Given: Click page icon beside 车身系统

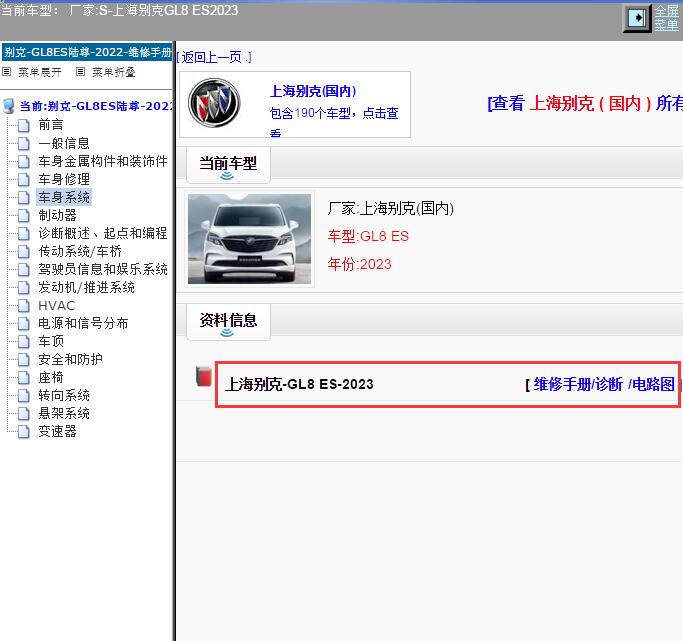Looking at the screenshot, I should coord(24,198).
